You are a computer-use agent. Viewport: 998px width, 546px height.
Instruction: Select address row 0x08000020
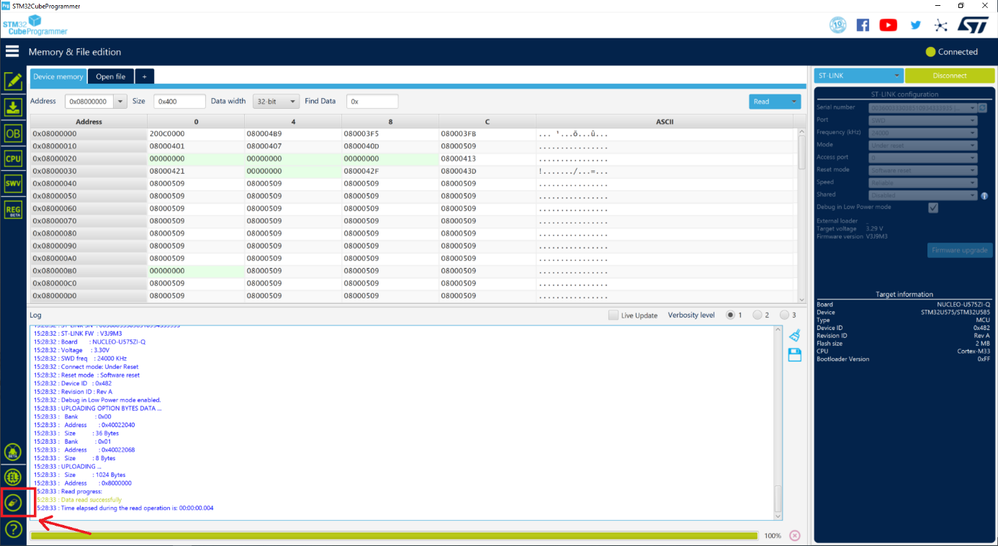pos(89,159)
